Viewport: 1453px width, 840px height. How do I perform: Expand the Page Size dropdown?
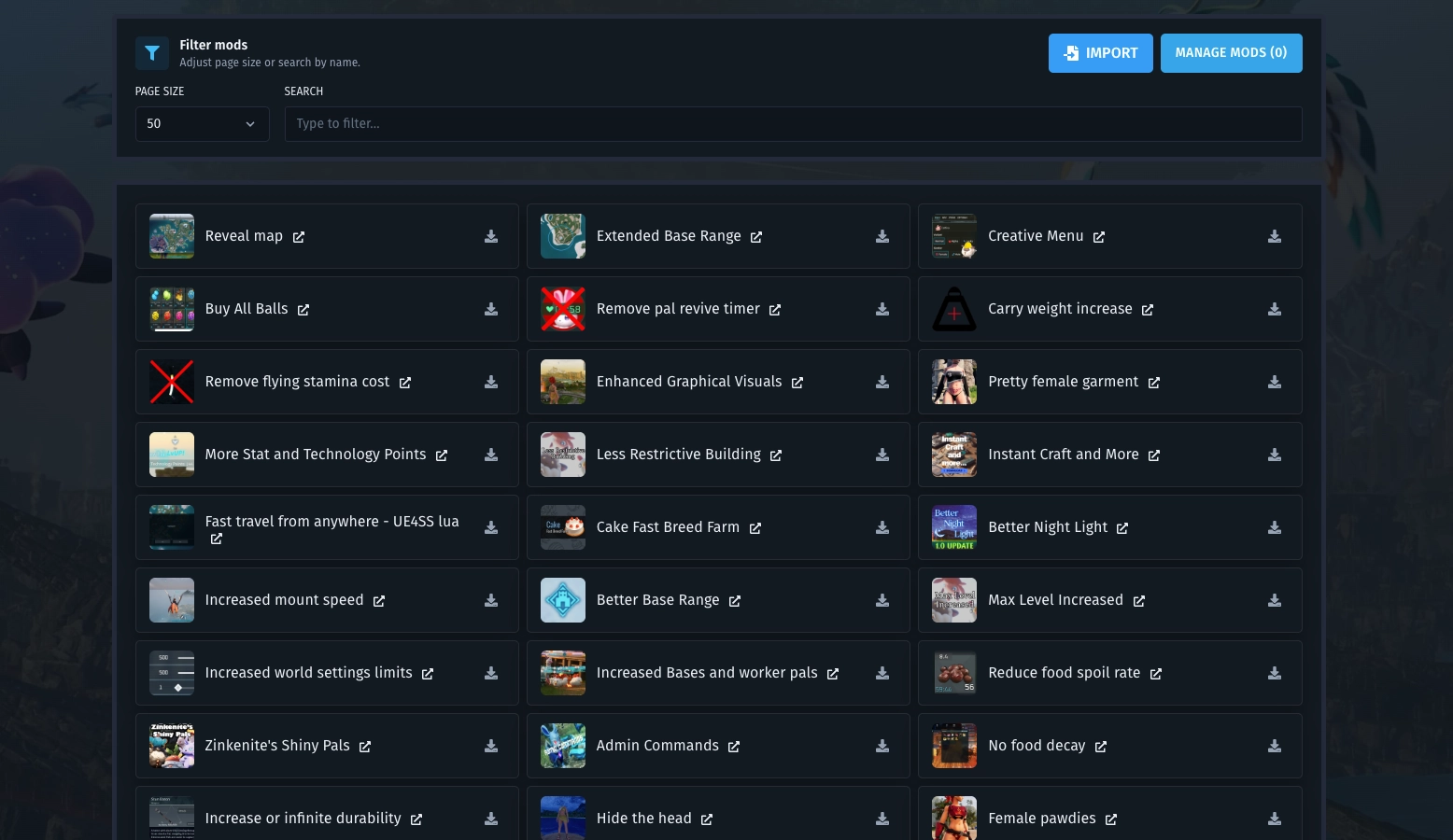202,124
